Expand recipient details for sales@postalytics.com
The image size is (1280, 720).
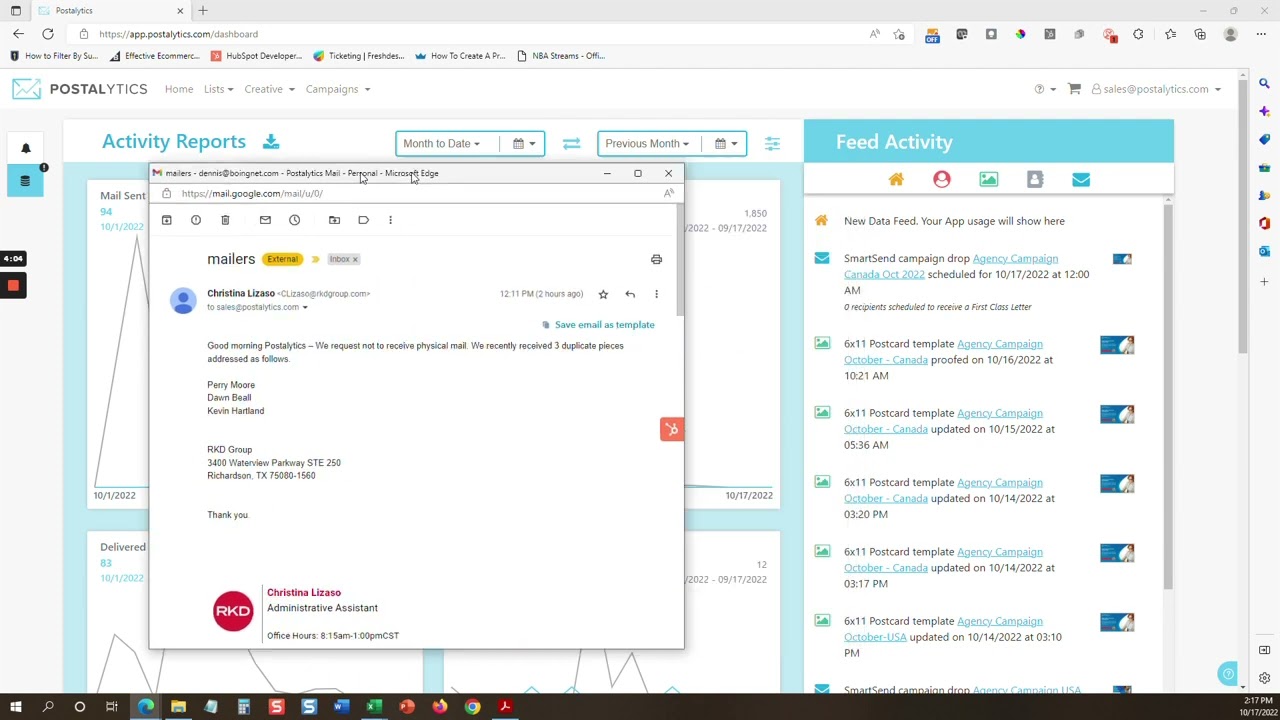click(x=305, y=307)
